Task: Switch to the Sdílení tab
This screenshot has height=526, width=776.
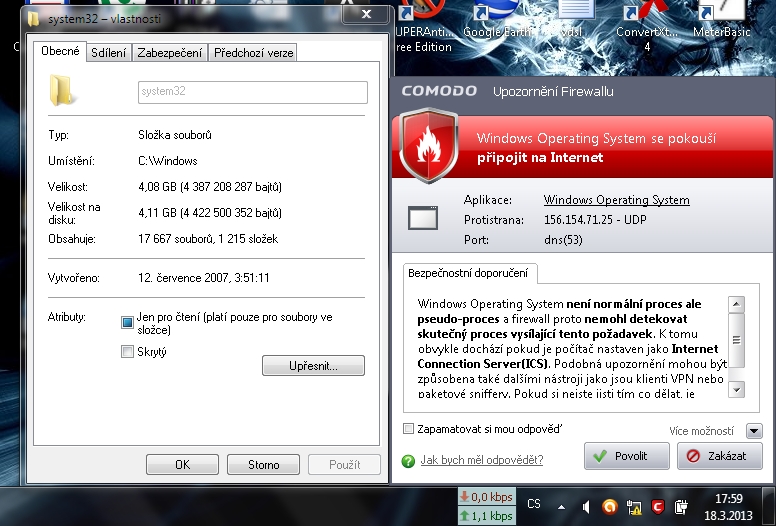Action: (x=109, y=53)
